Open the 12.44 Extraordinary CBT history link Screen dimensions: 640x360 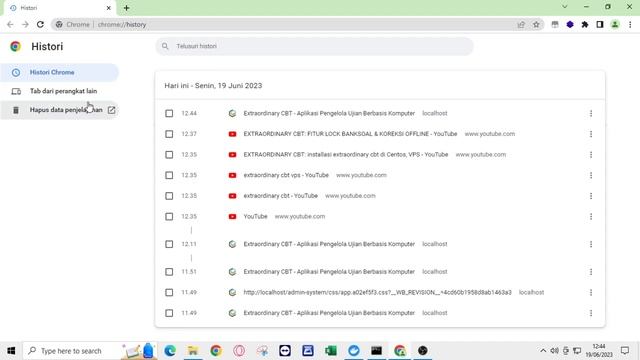329,113
